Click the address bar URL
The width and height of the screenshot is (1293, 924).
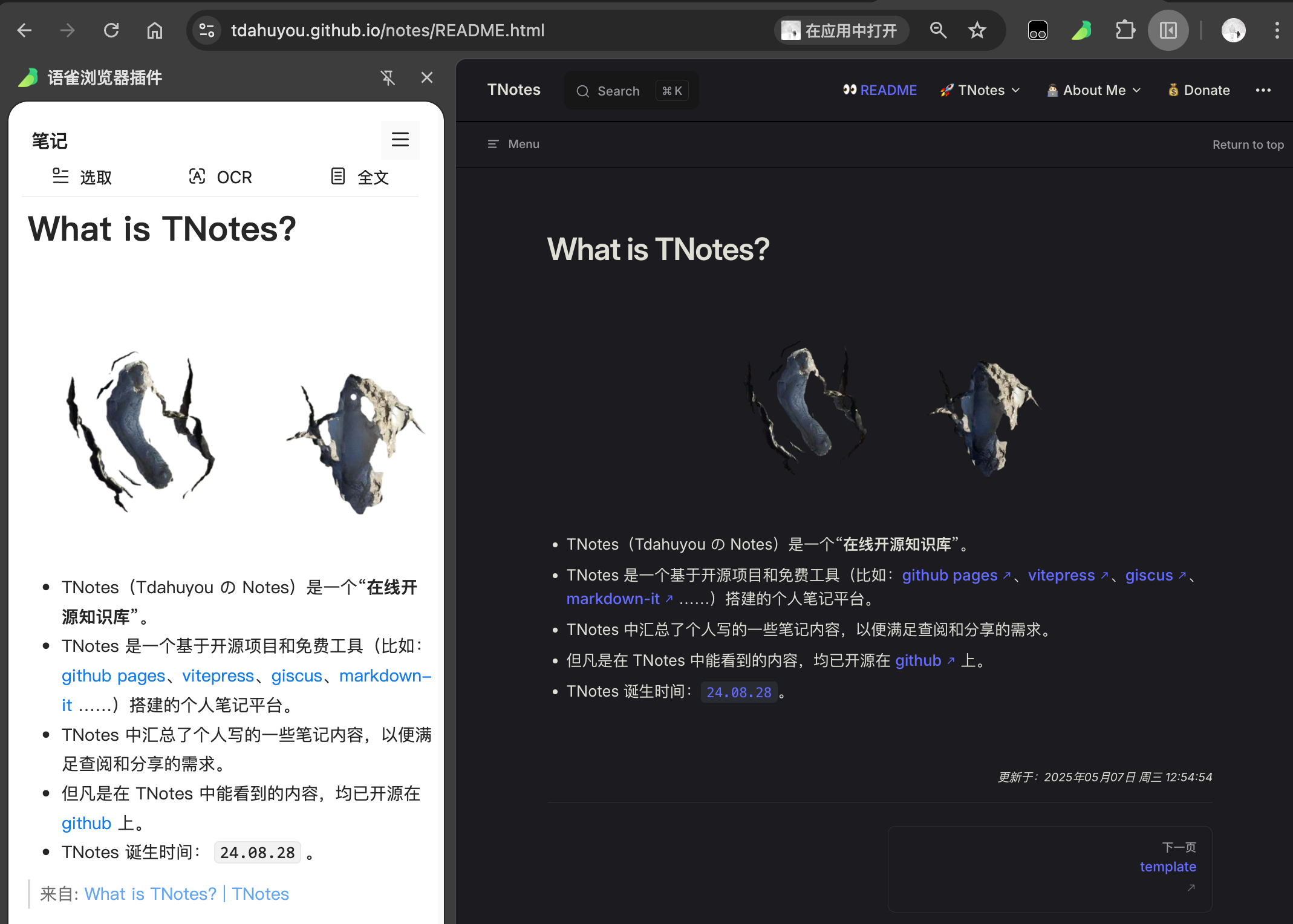pyautogui.click(x=388, y=30)
